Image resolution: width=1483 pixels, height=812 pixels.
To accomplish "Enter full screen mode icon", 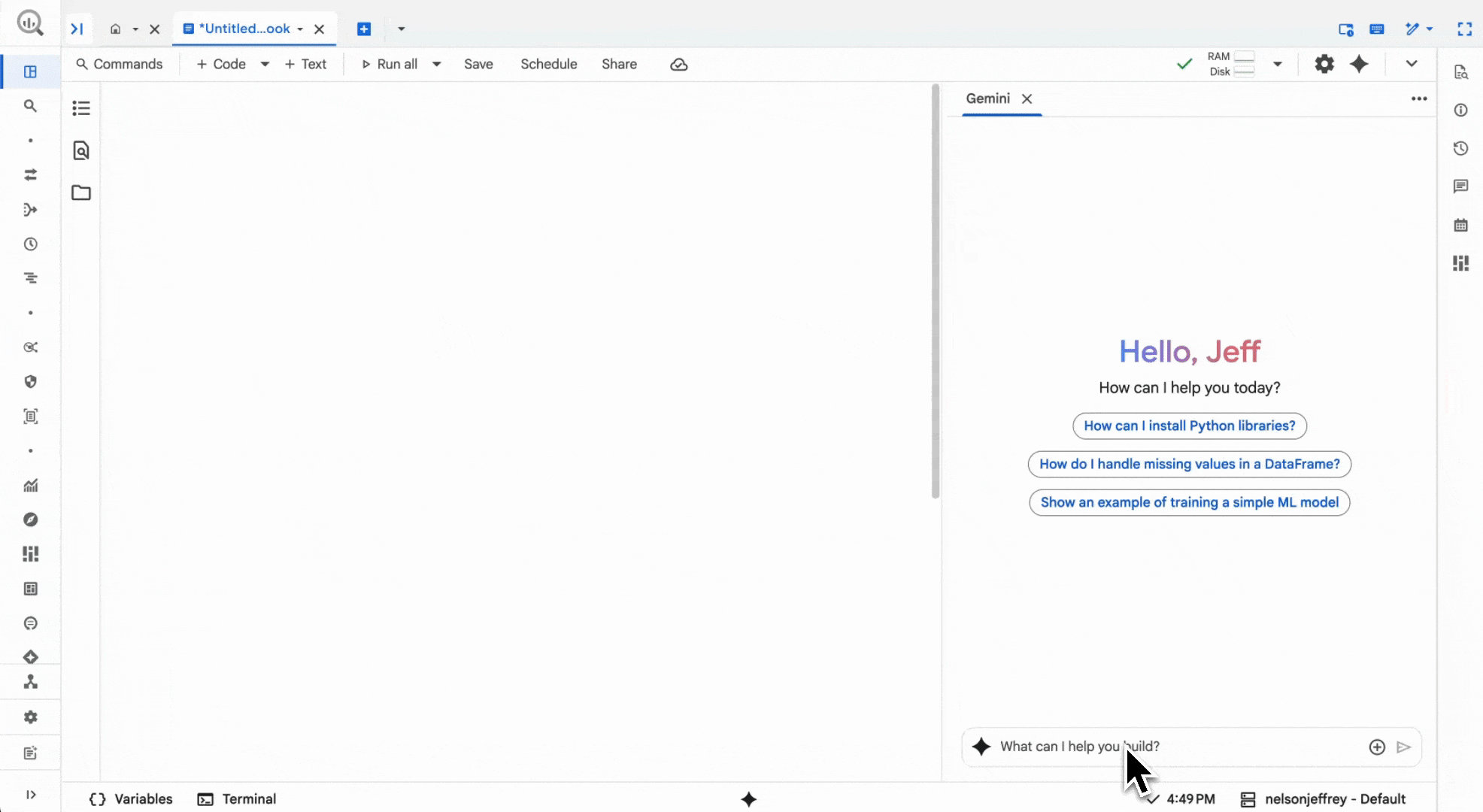I will coord(1464,29).
